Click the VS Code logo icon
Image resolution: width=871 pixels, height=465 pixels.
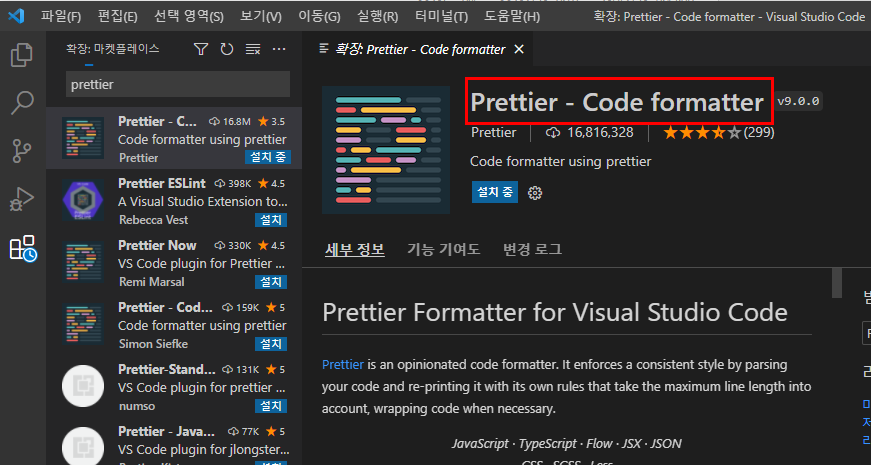coord(16,16)
